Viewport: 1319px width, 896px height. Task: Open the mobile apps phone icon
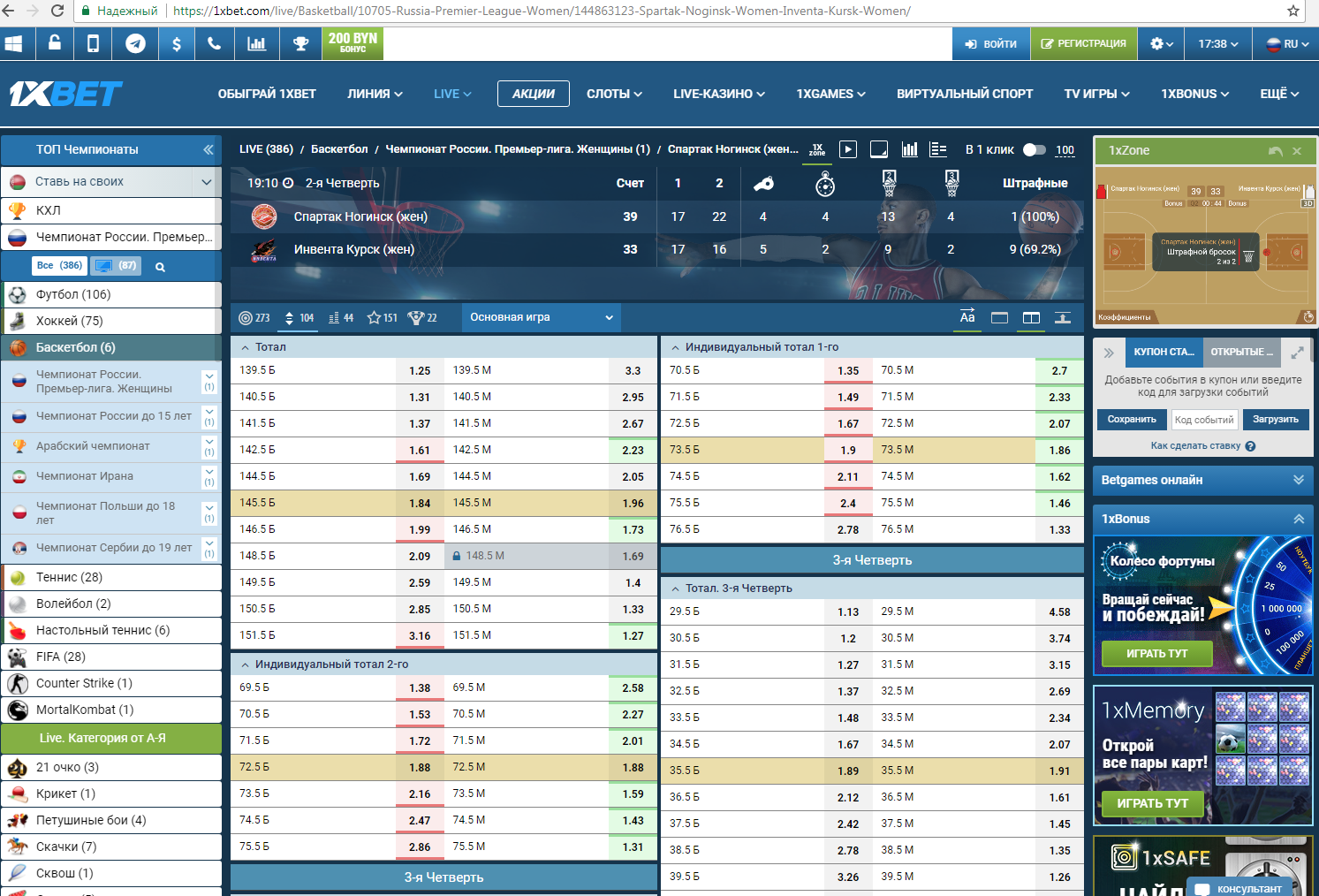[x=93, y=43]
